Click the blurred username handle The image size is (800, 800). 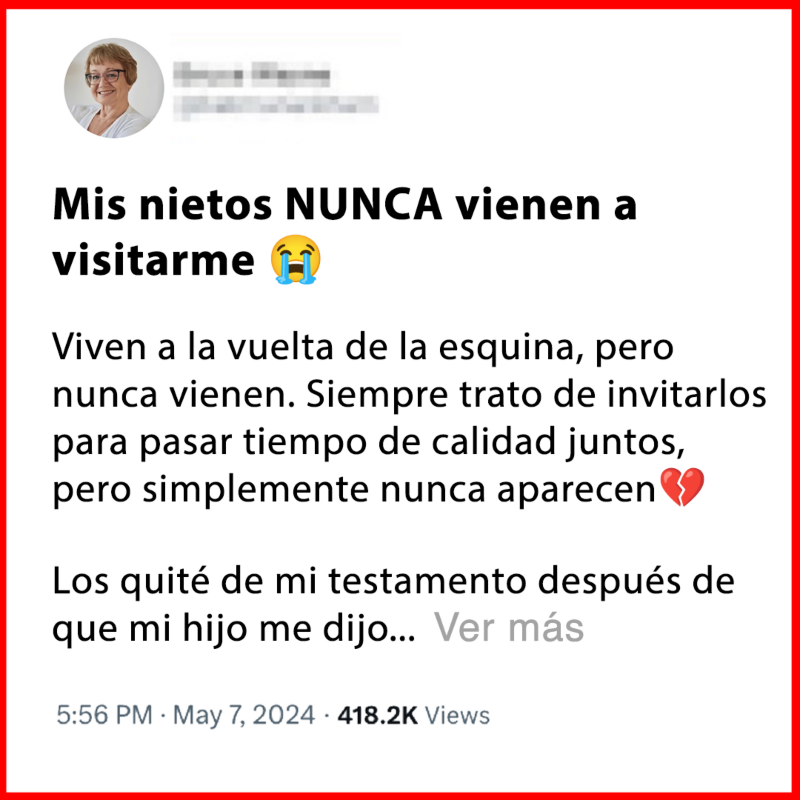276,106
